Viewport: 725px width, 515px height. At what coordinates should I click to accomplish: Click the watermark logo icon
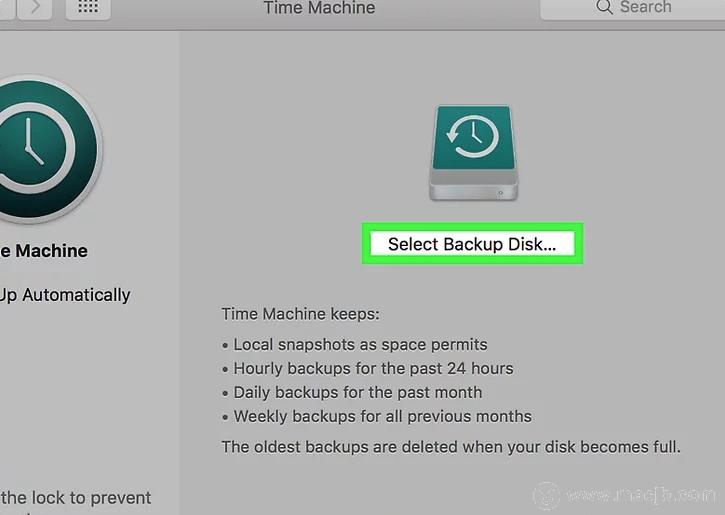(x=545, y=494)
